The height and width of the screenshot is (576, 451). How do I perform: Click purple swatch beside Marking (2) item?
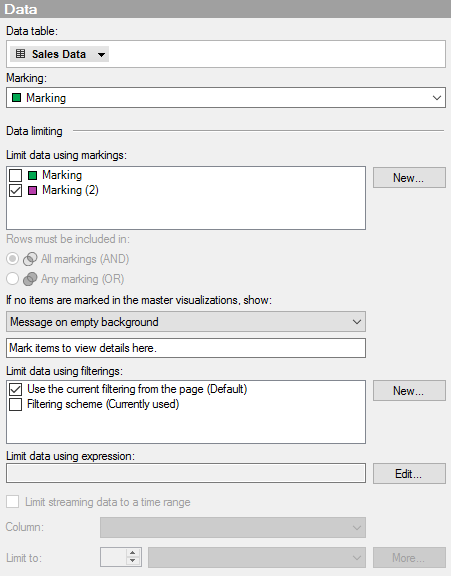(33, 190)
